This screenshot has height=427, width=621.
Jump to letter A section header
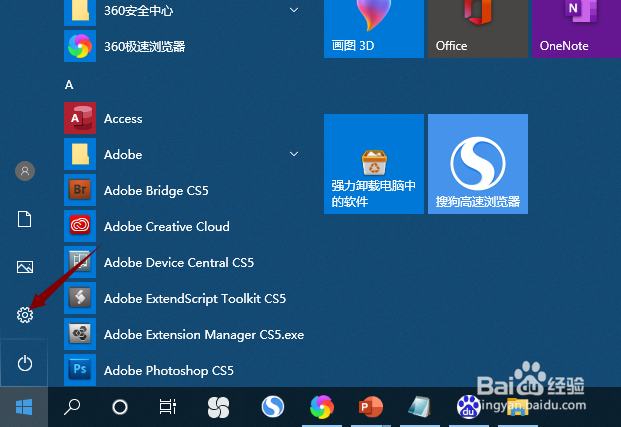(x=69, y=85)
